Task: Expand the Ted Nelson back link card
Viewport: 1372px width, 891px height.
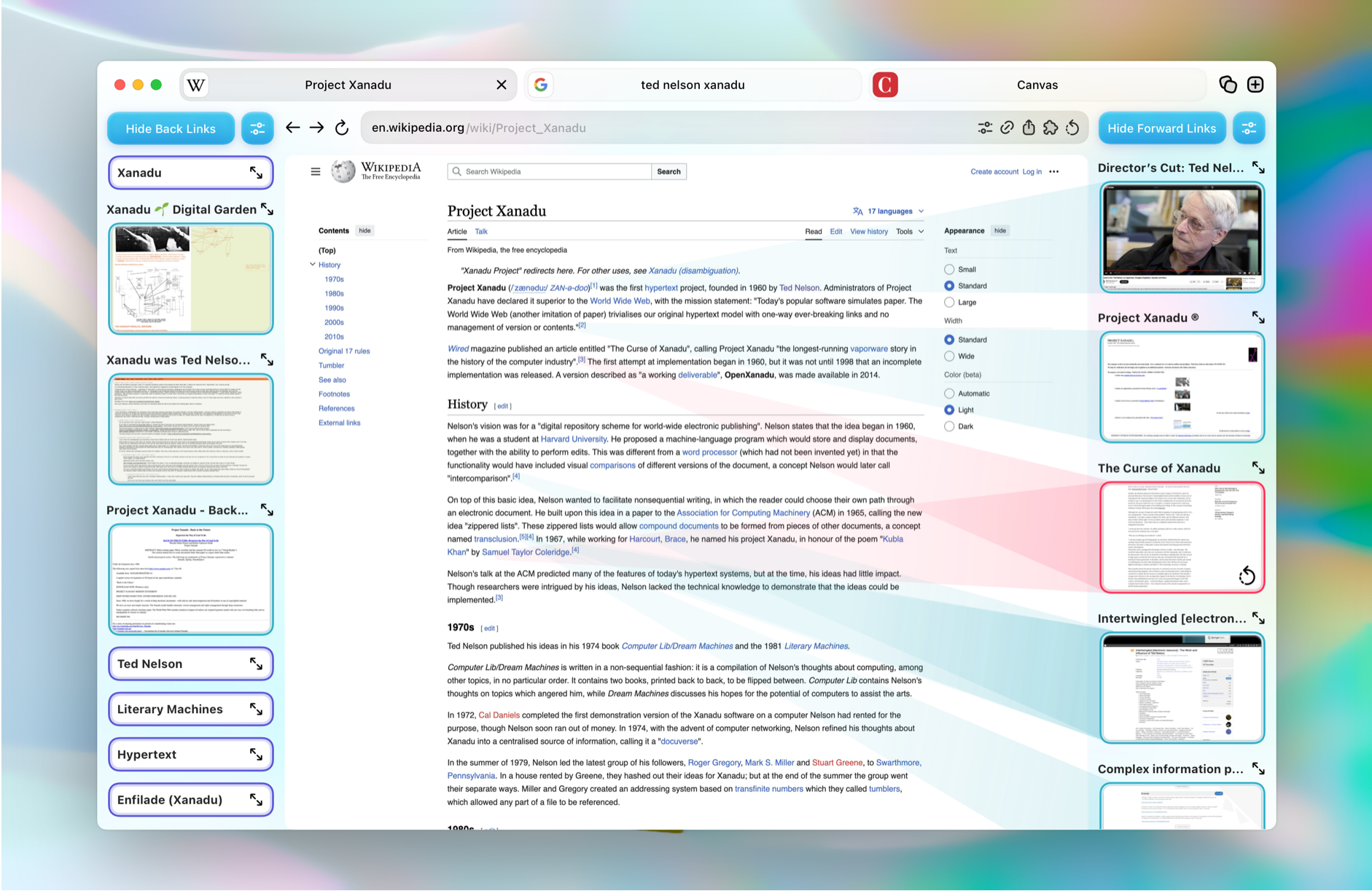Action: [256, 664]
